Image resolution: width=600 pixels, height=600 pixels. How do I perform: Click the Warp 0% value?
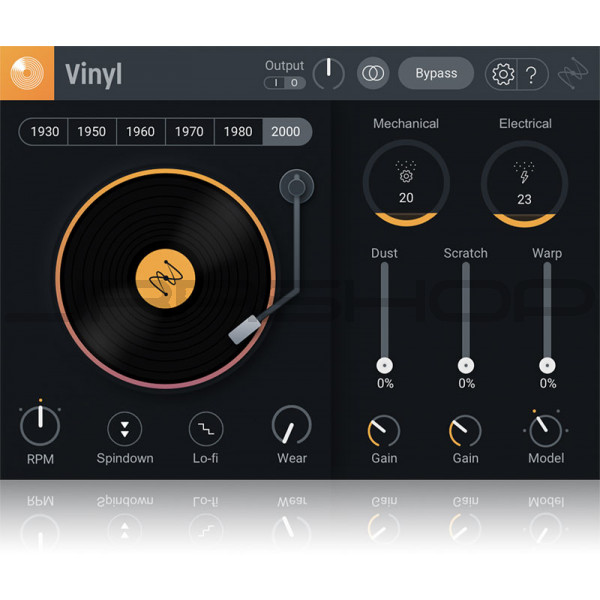(548, 383)
